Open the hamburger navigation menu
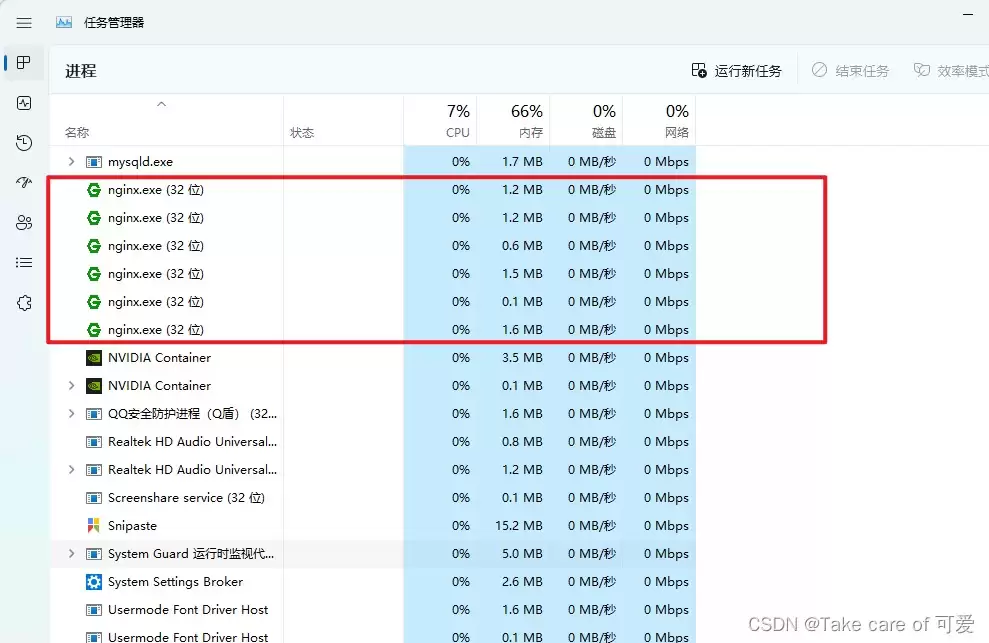 24,23
